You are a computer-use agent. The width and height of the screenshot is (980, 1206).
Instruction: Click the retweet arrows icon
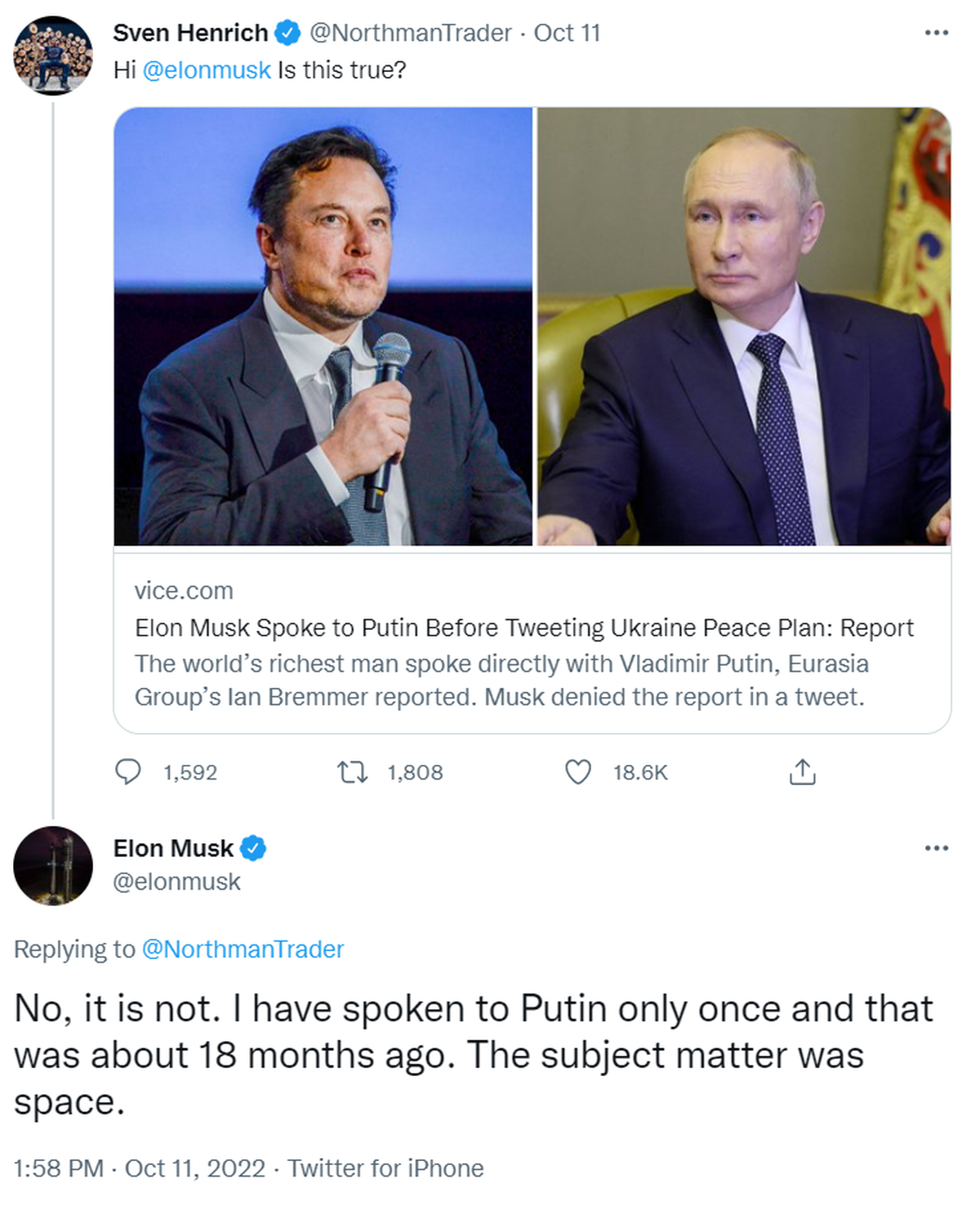(353, 771)
